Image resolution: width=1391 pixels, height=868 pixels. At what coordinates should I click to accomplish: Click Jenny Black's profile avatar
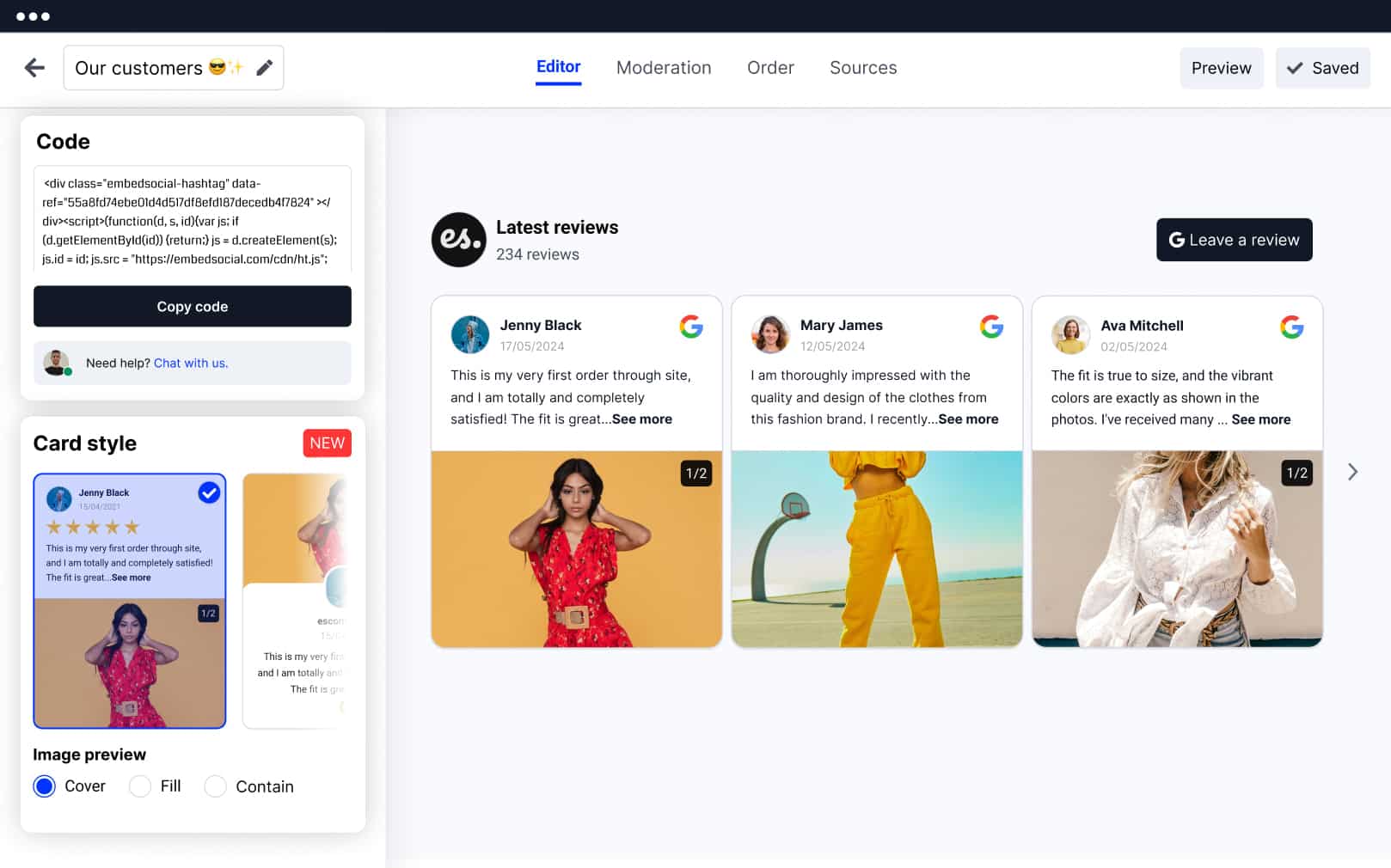coord(470,334)
